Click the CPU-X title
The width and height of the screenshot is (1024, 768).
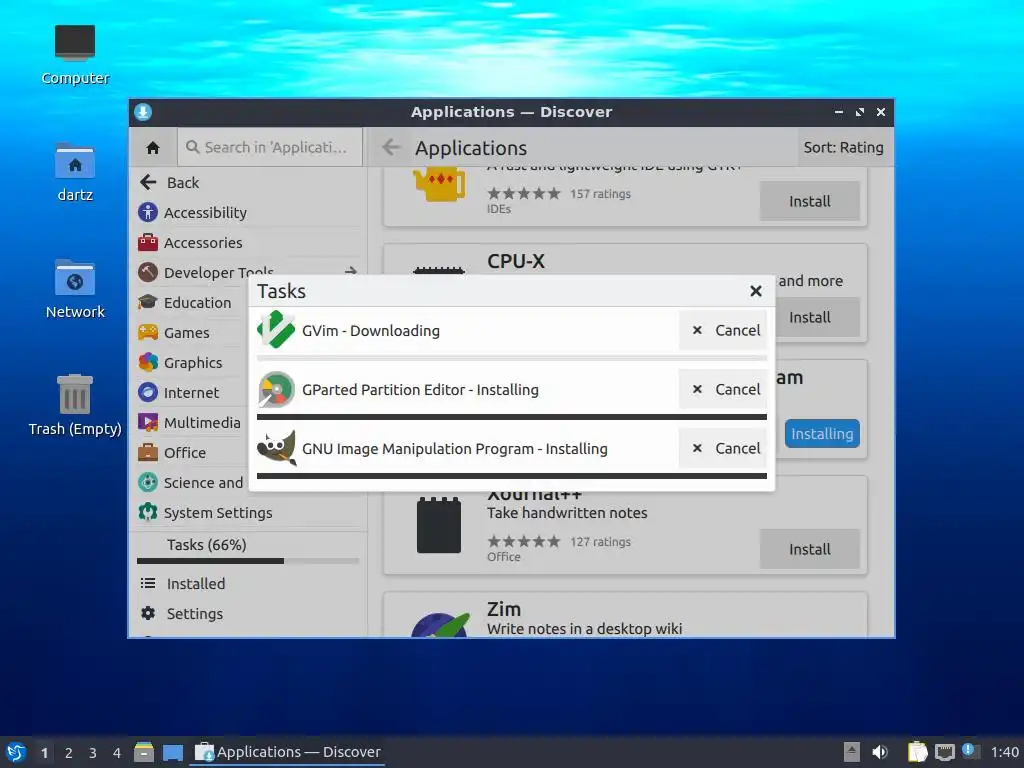click(515, 261)
